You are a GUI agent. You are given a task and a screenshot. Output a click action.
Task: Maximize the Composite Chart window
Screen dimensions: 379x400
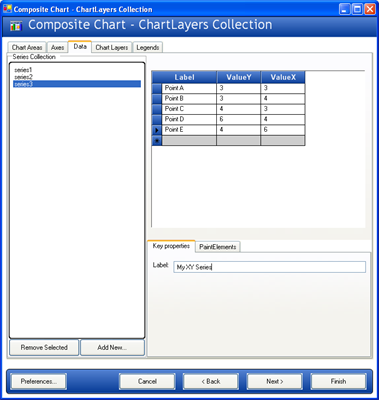point(357,9)
